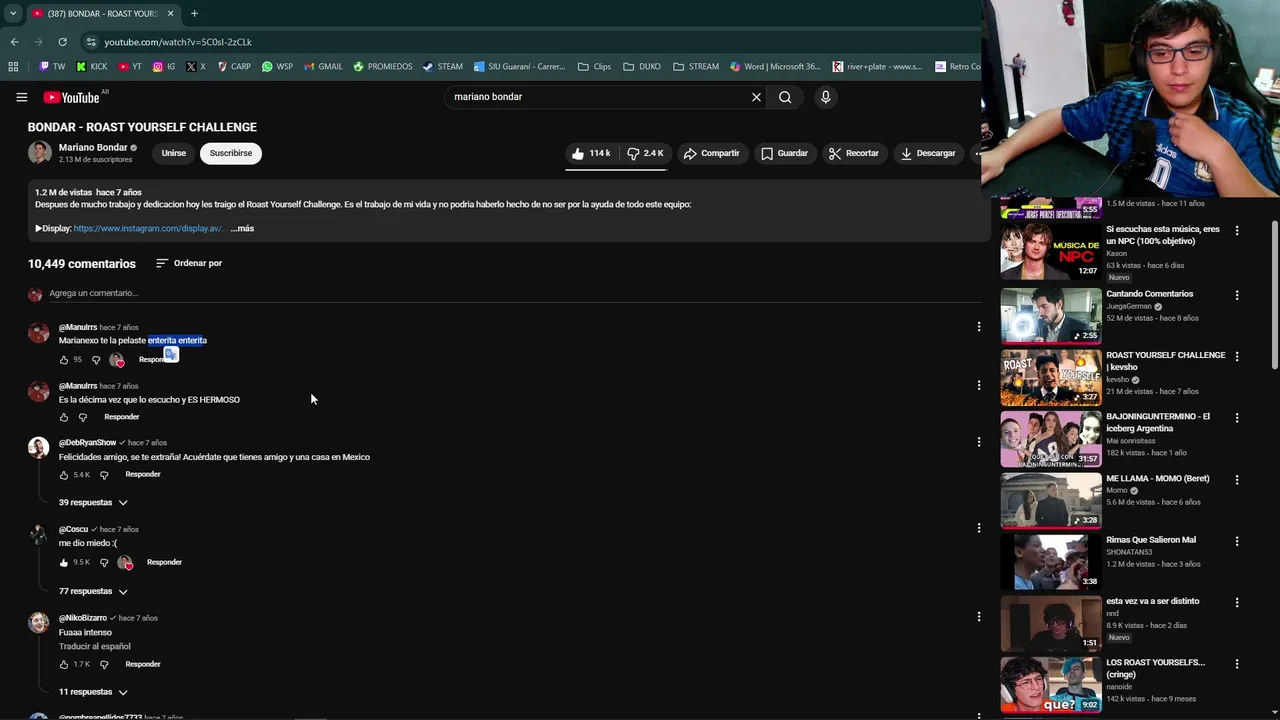Expand the 39 respuestas replies
This screenshot has height=720, width=1280.
click(93, 502)
